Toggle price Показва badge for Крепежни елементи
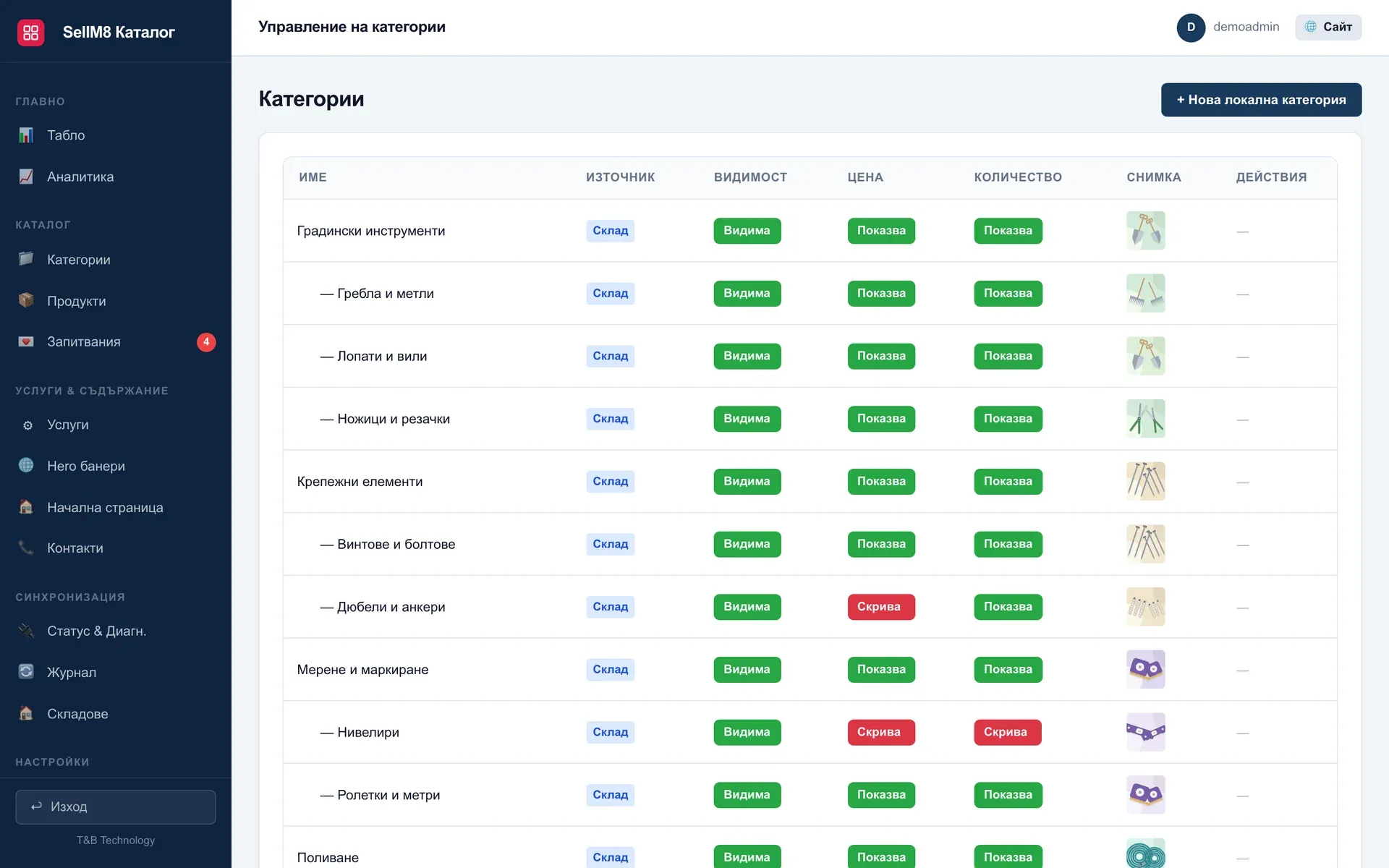The image size is (1389, 868). (x=880, y=482)
